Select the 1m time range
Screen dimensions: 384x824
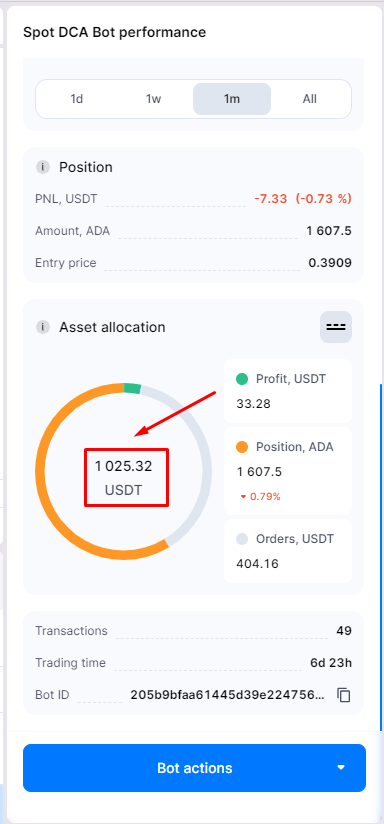coord(232,99)
